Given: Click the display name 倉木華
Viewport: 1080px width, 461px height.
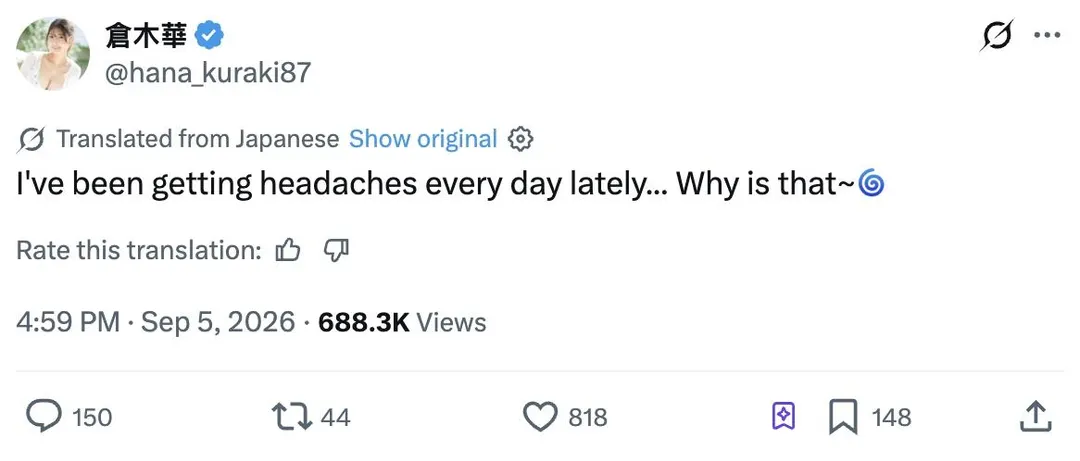Looking at the screenshot, I should (x=145, y=34).
